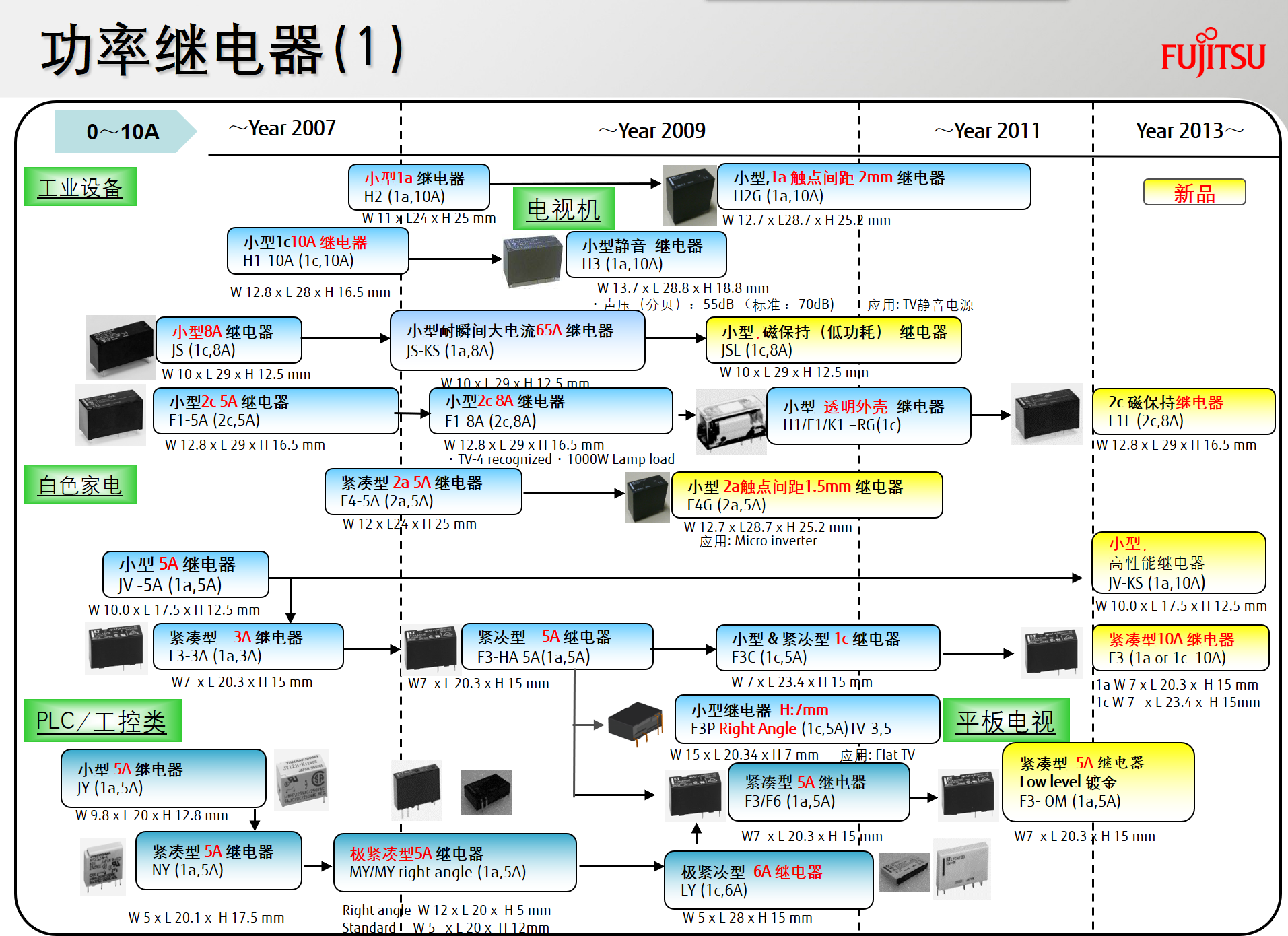
Task: Click the 应用: TV静音电源 note
Action: (920, 305)
